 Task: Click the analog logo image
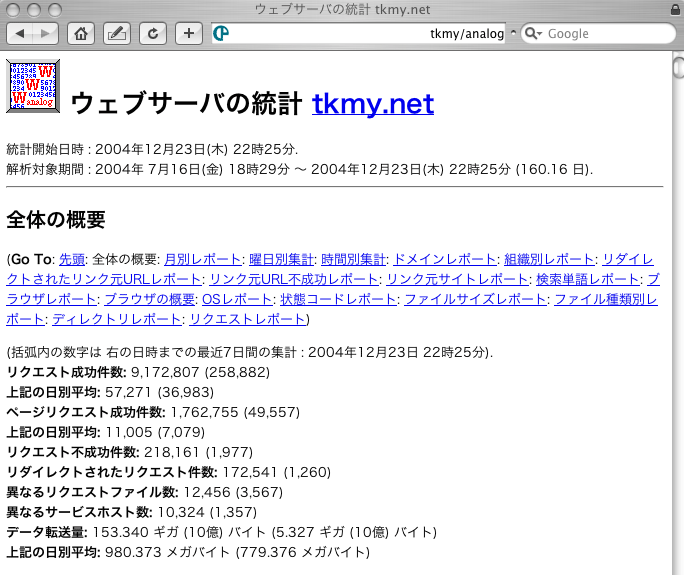(x=32, y=86)
